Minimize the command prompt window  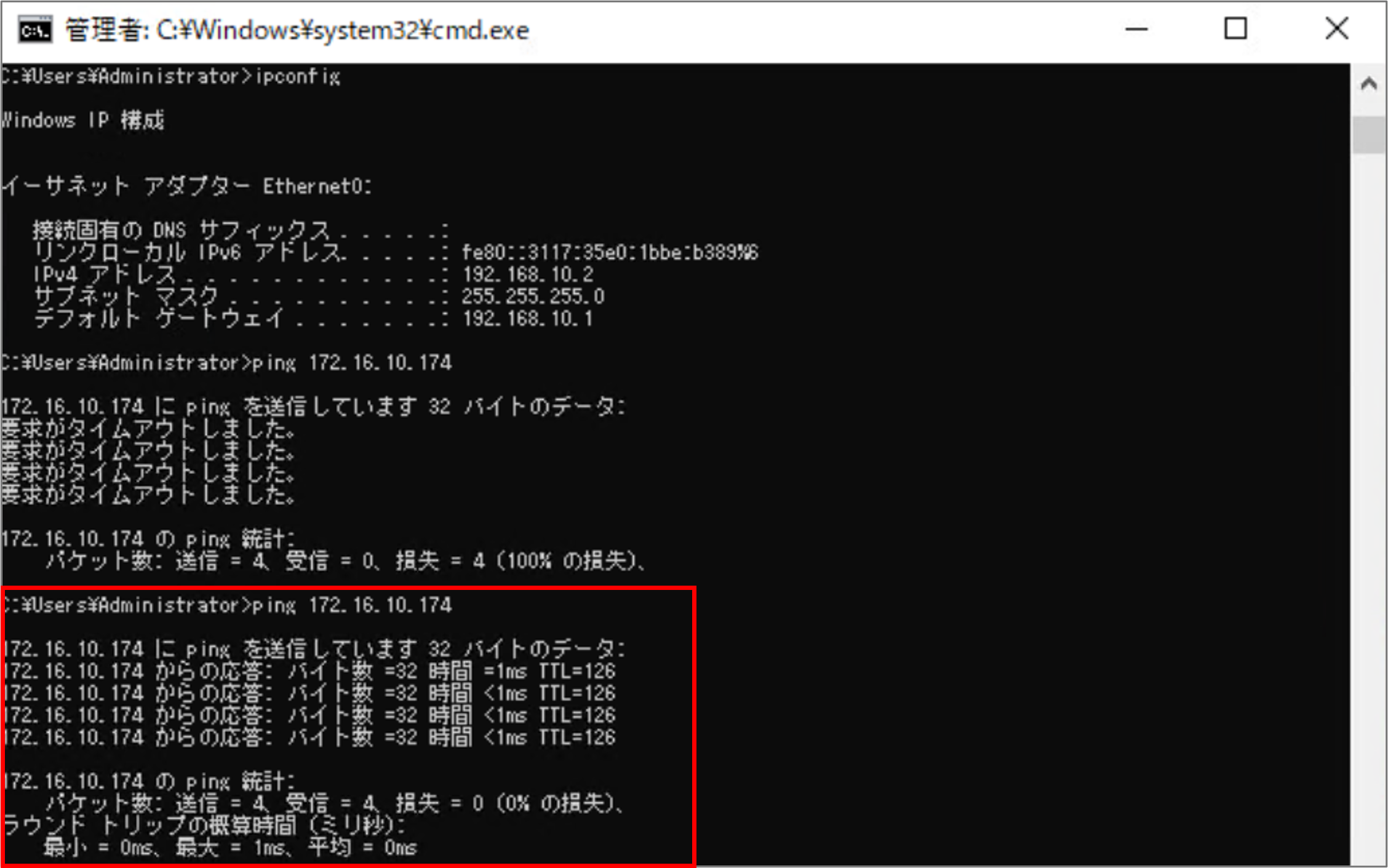1136,29
